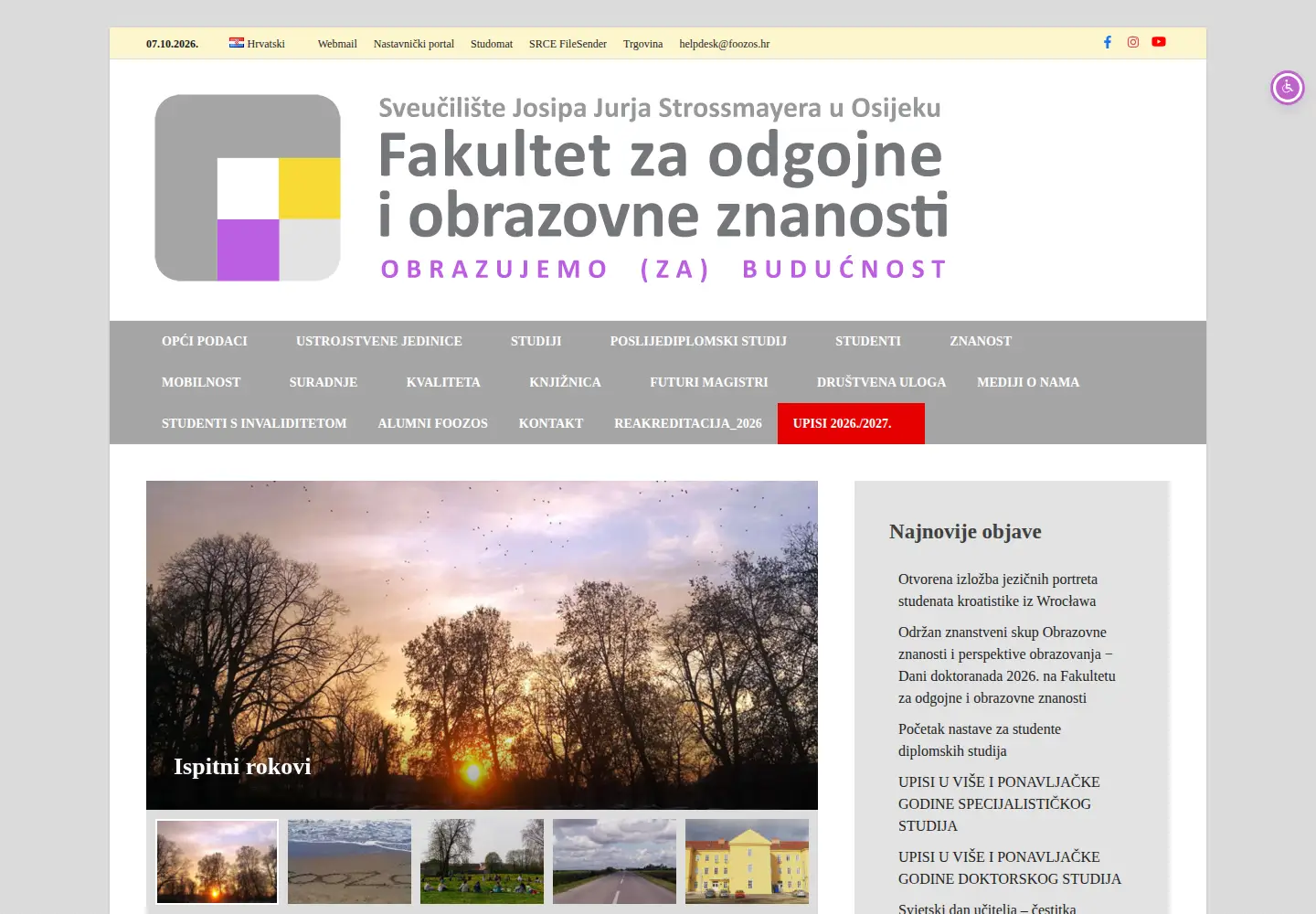The image size is (1316, 914).
Task: Open the Webmail link
Action: pyautogui.click(x=337, y=44)
